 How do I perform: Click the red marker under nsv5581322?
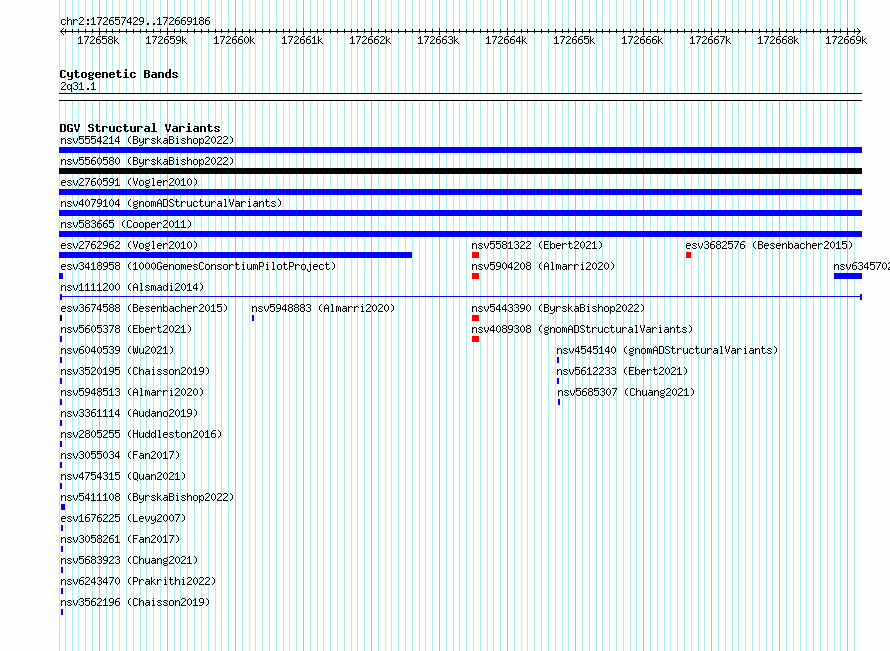(x=476, y=255)
